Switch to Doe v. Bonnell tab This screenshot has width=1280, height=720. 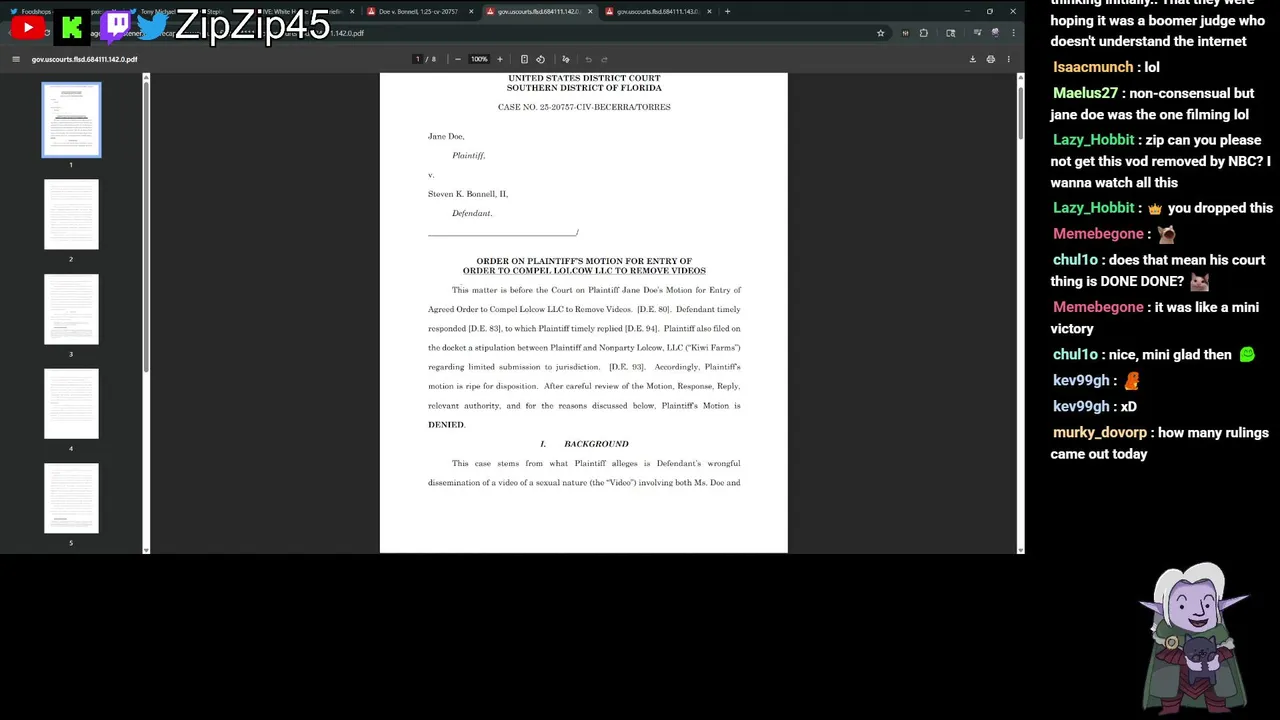tap(418, 11)
